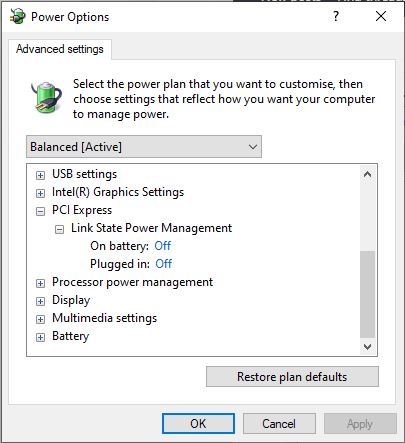Change the Plugged in Off value
This screenshot has height=443, width=405.
[164, 264]
